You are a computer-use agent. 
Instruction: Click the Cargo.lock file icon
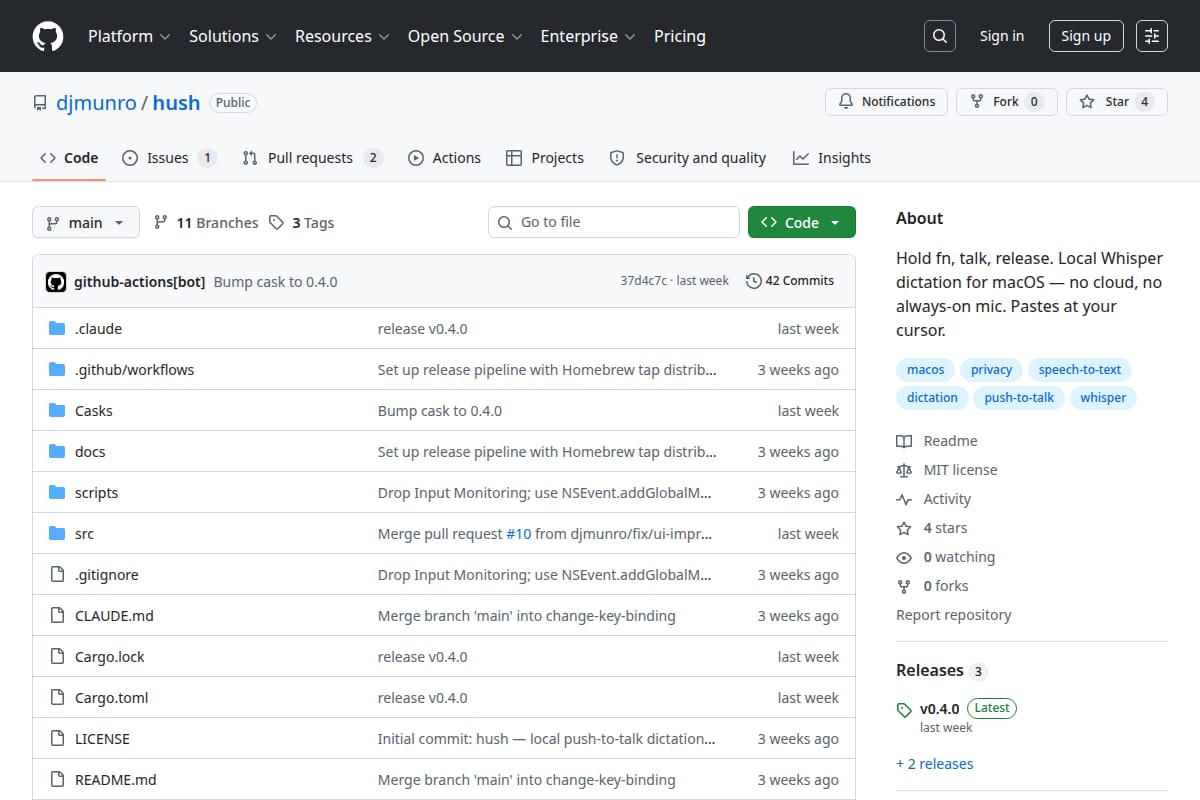(x=57, y=657)
